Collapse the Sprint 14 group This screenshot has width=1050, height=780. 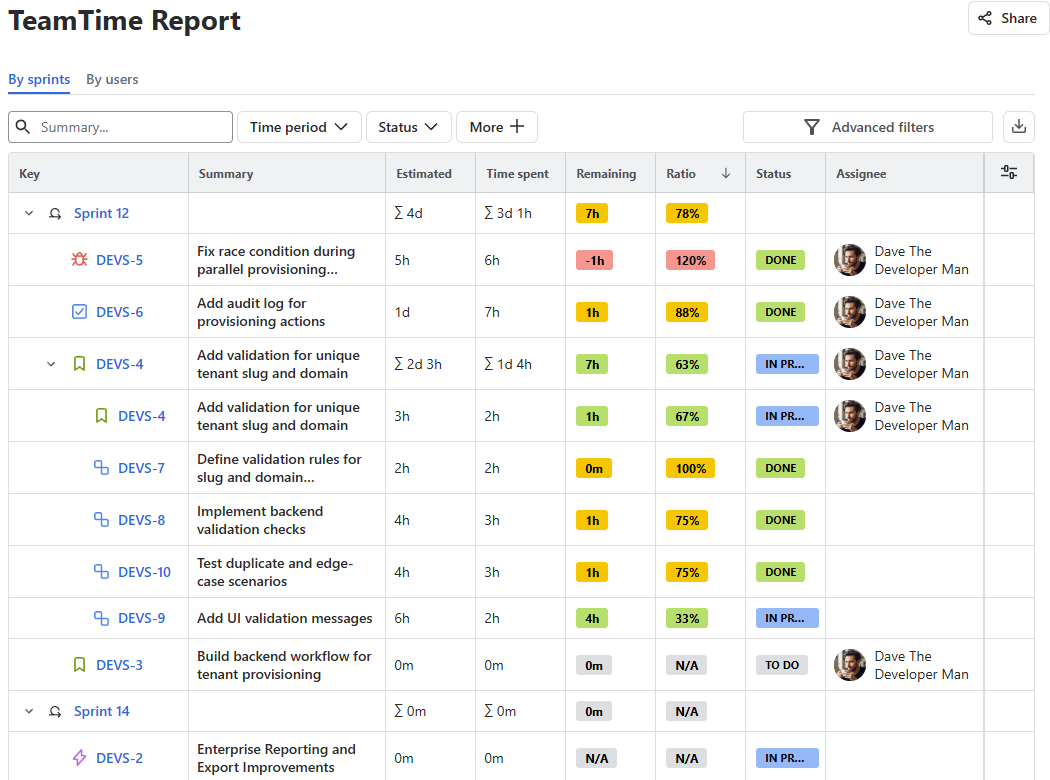(29, 712)
